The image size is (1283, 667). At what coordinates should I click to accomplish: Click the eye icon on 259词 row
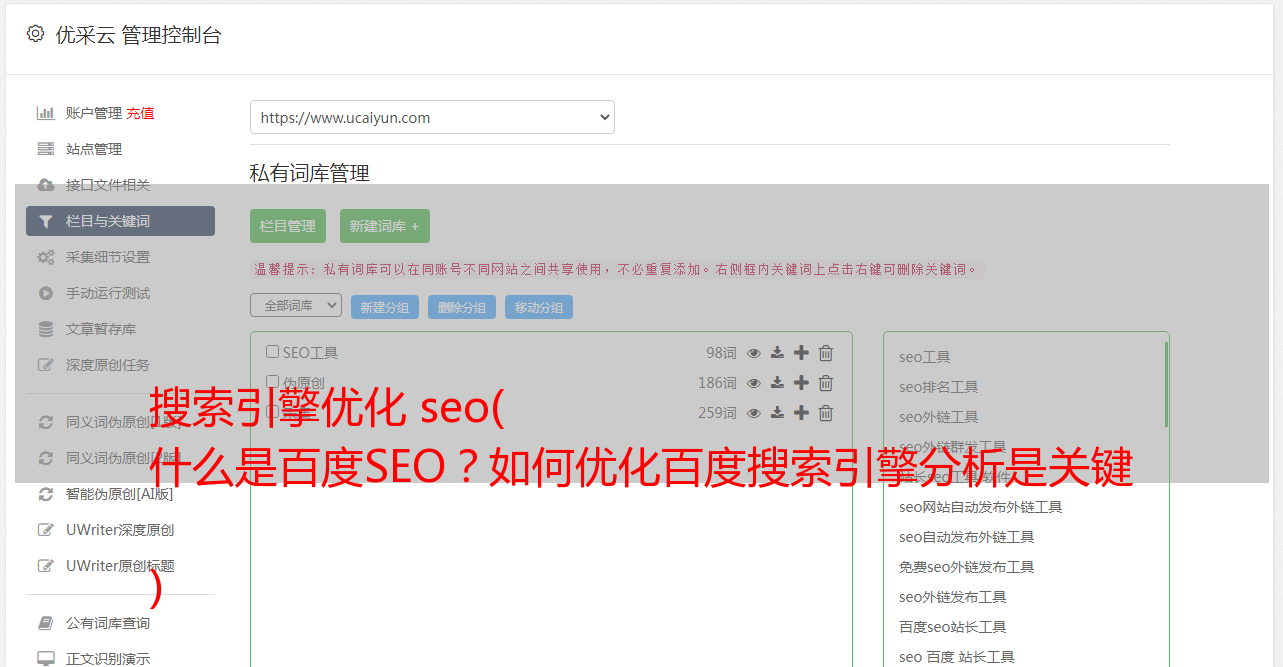[754, 413]
